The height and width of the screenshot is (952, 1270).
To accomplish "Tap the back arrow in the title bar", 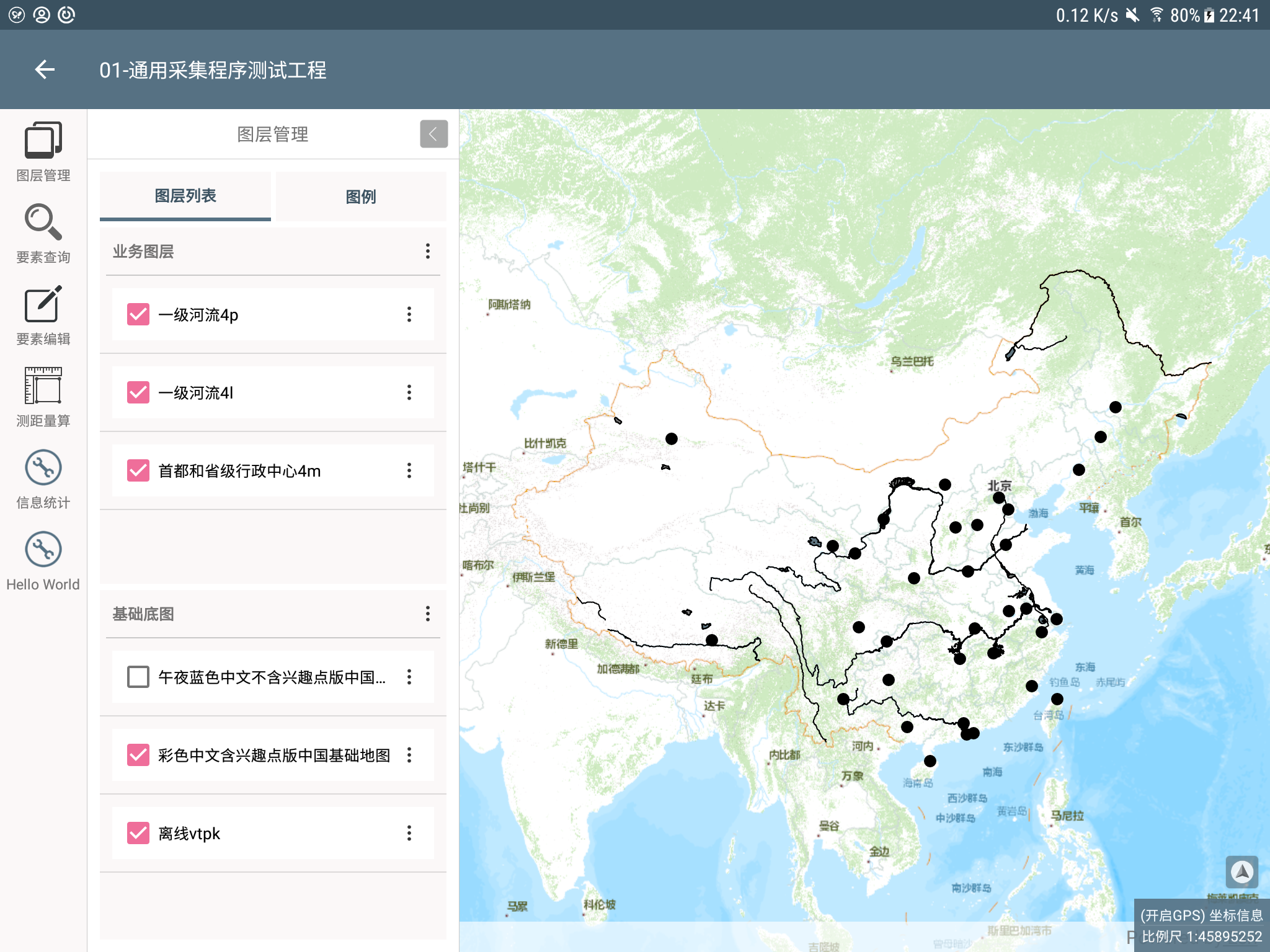I will 45,69.
